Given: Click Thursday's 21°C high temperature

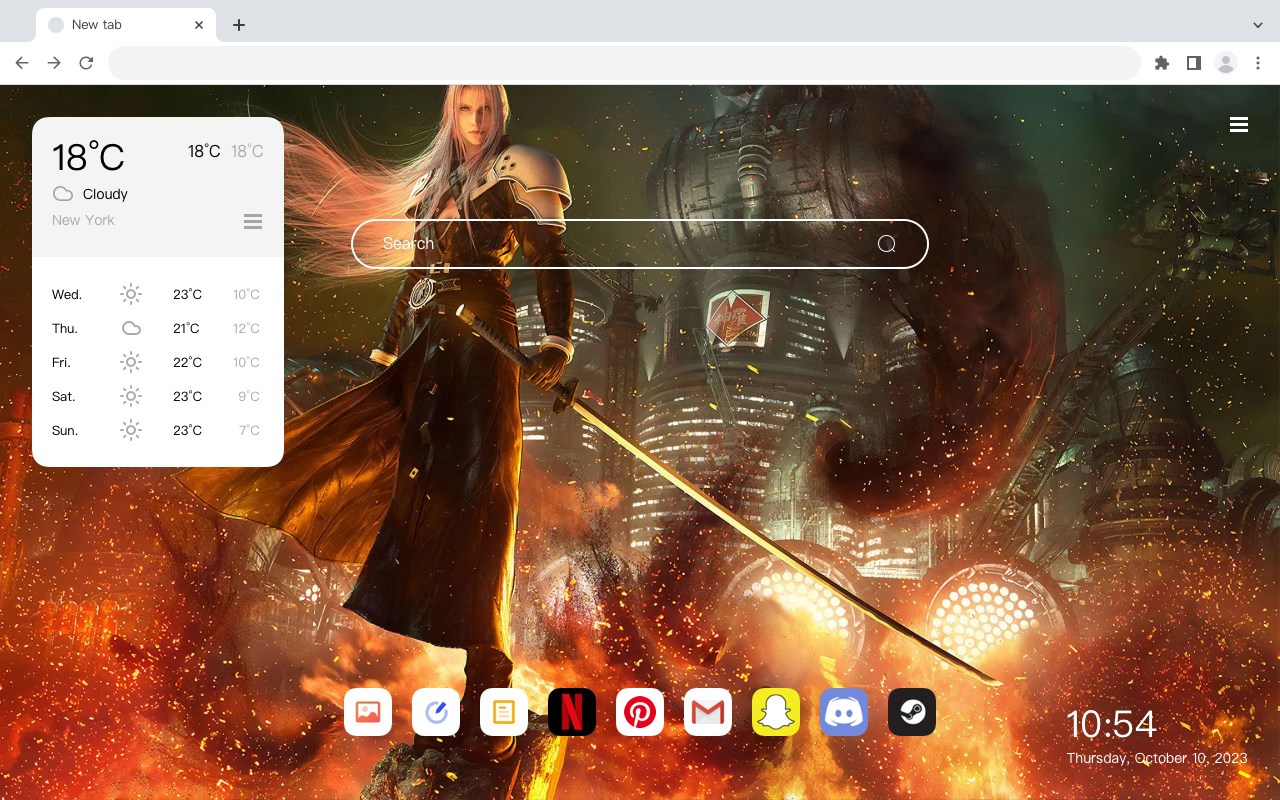Looking at the screenshot, I should click(186, 328).
